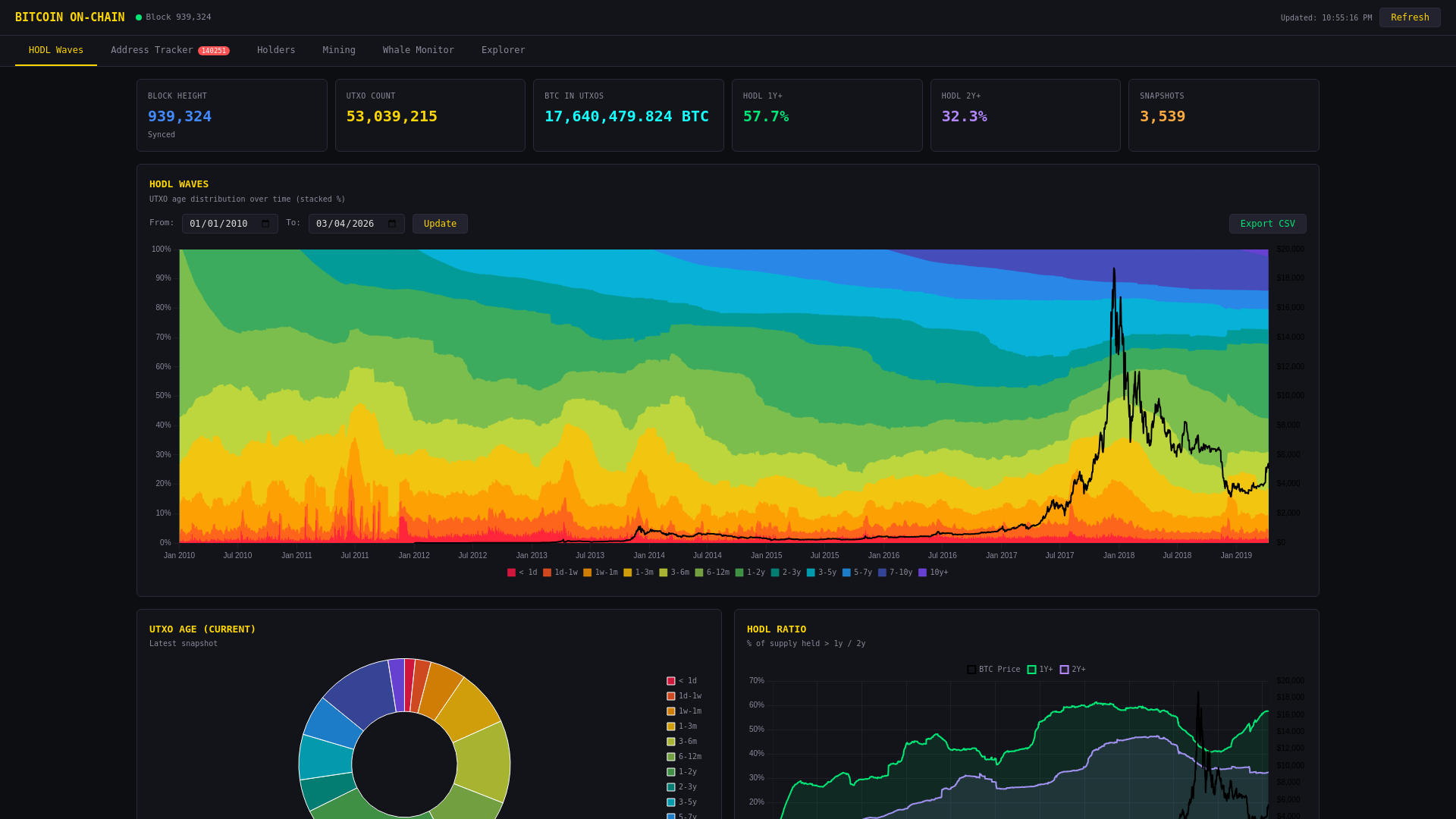
Task: Open the To date calendar picker
Action: [392, 224]
